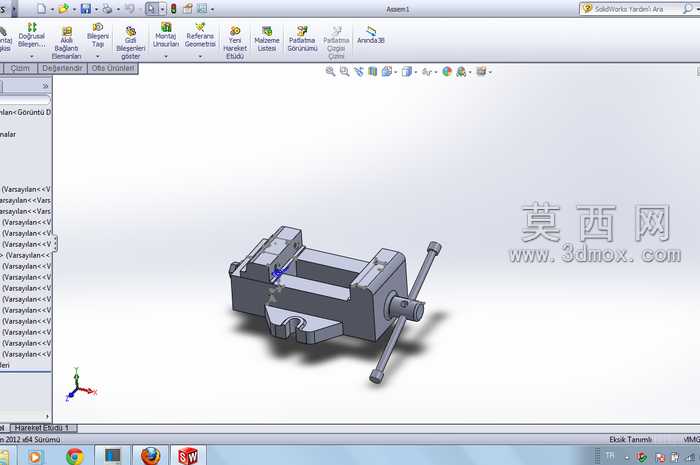
Task: Click Anında3B tool
Action: (371, 35)
